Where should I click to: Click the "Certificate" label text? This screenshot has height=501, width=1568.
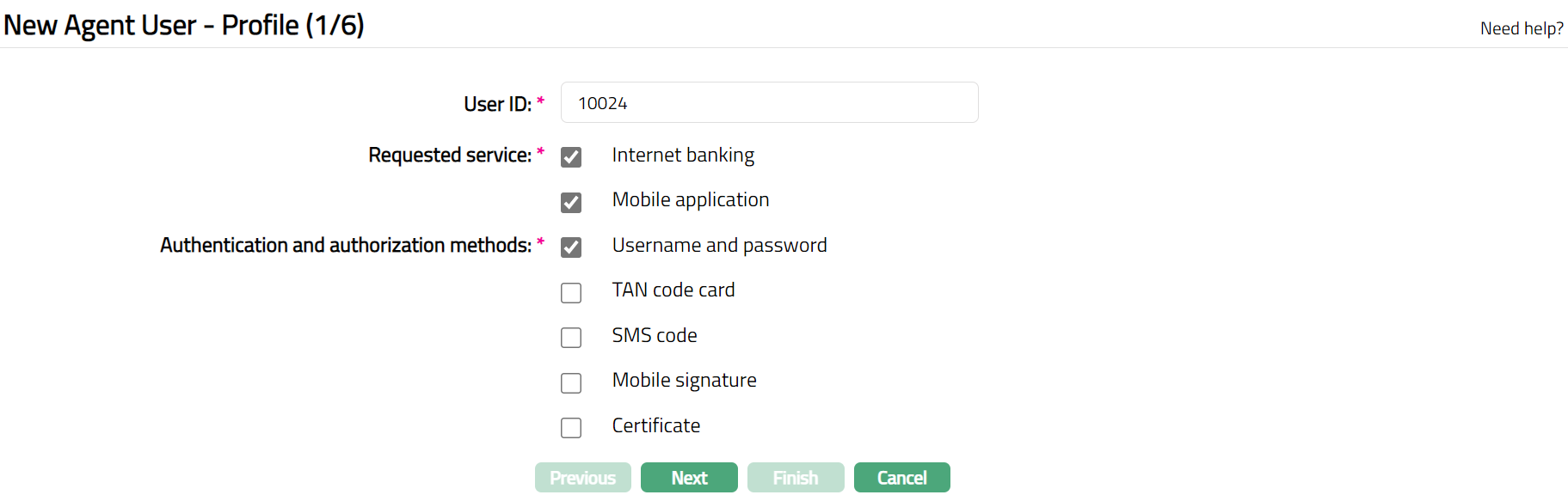[x=656, y=426]
